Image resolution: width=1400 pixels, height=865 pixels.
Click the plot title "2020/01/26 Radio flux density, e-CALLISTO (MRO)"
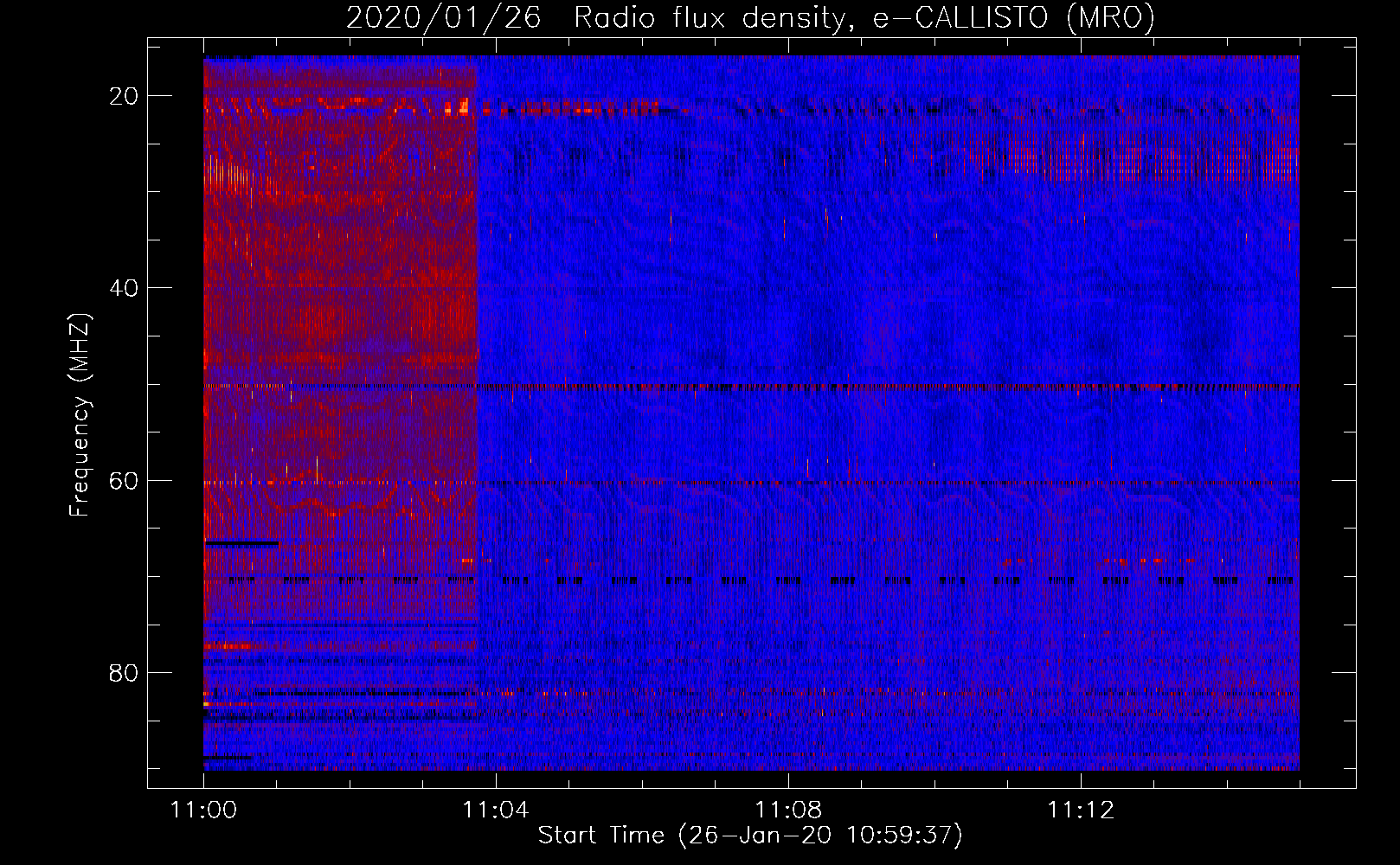[x=750, y=17]
